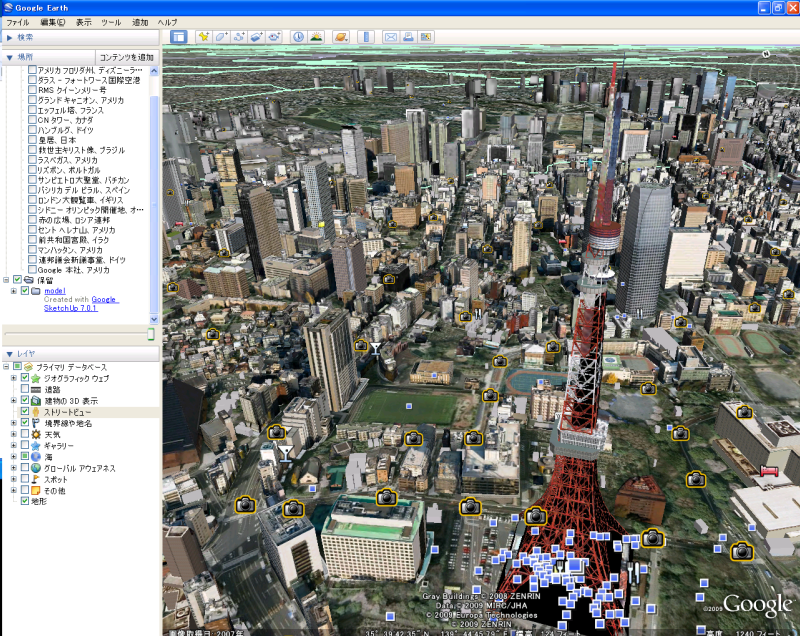Show the ruler tool

pyautogui.click(x=366, y=37)
